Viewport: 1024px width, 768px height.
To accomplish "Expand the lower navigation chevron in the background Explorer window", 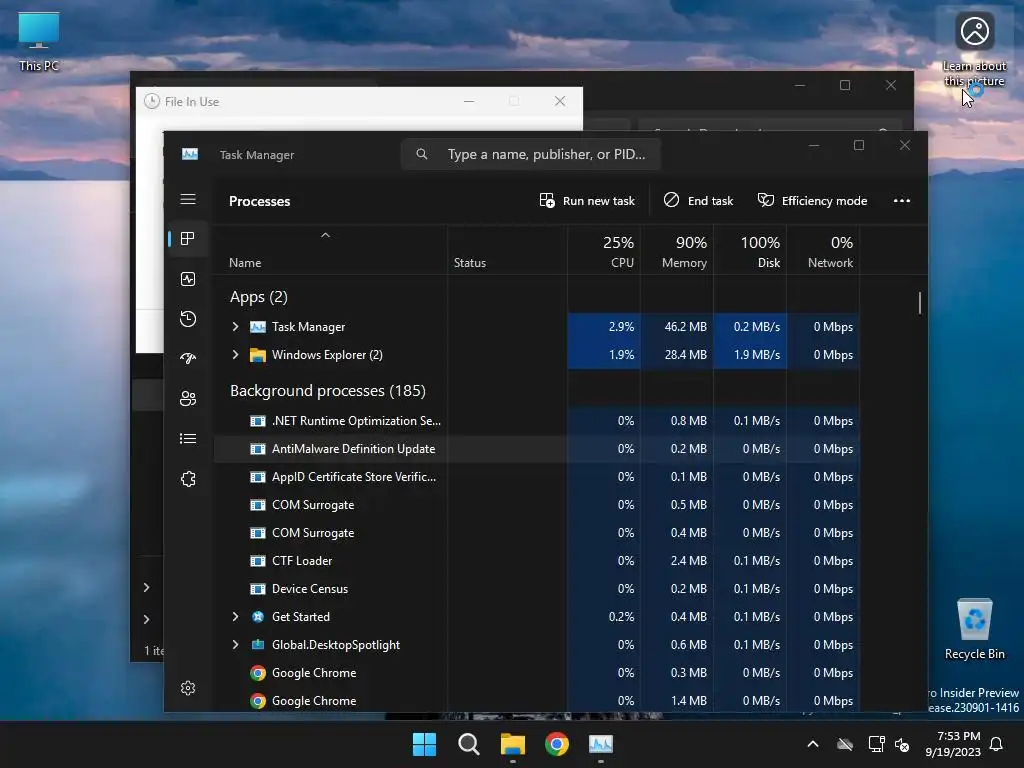I will pyautogui.click(x=146, y=618).
